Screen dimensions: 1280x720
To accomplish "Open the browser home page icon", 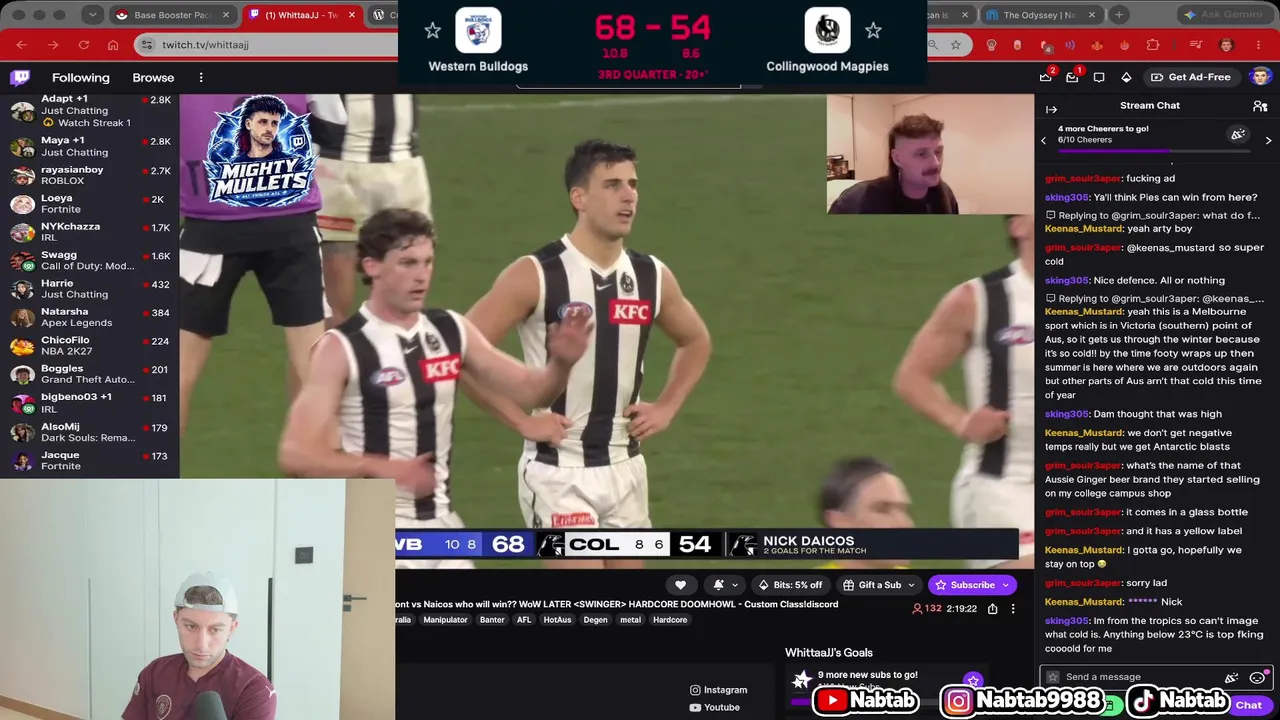I will [x=113, y=45].
